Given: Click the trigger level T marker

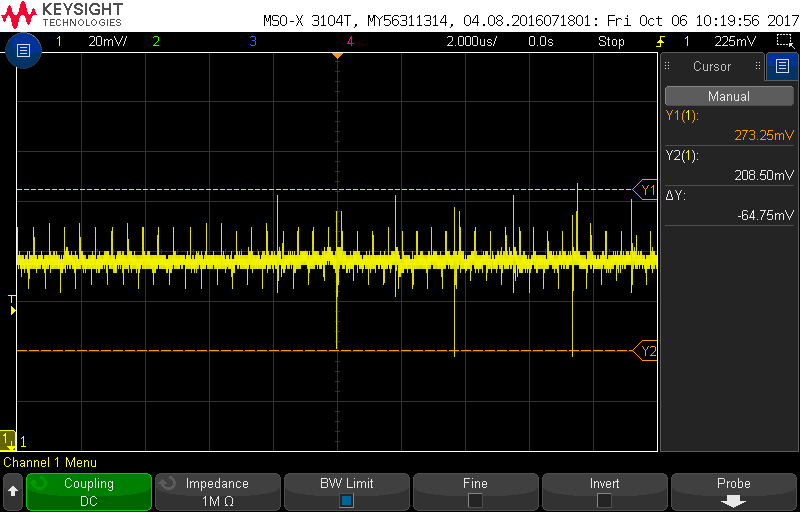Looking at the screenshot, I should 13,305.
